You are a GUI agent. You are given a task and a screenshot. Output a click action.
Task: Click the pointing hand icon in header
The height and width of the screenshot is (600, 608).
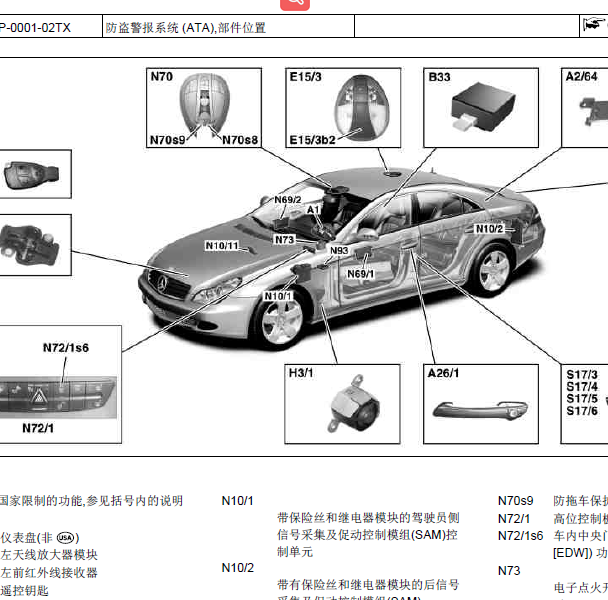(x=595, y=26)
